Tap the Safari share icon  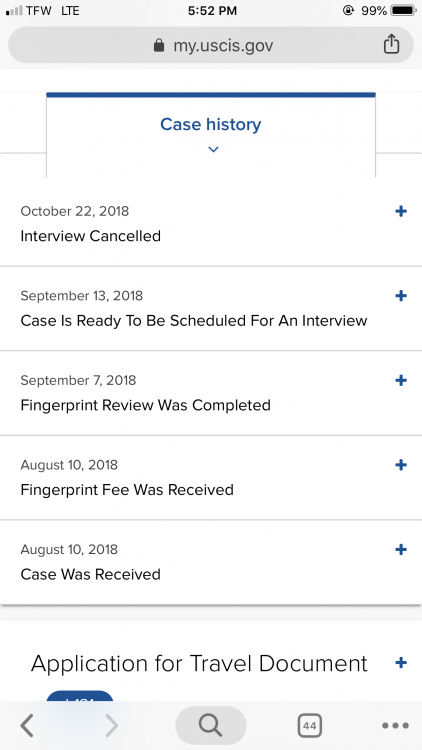pos(391,44)
